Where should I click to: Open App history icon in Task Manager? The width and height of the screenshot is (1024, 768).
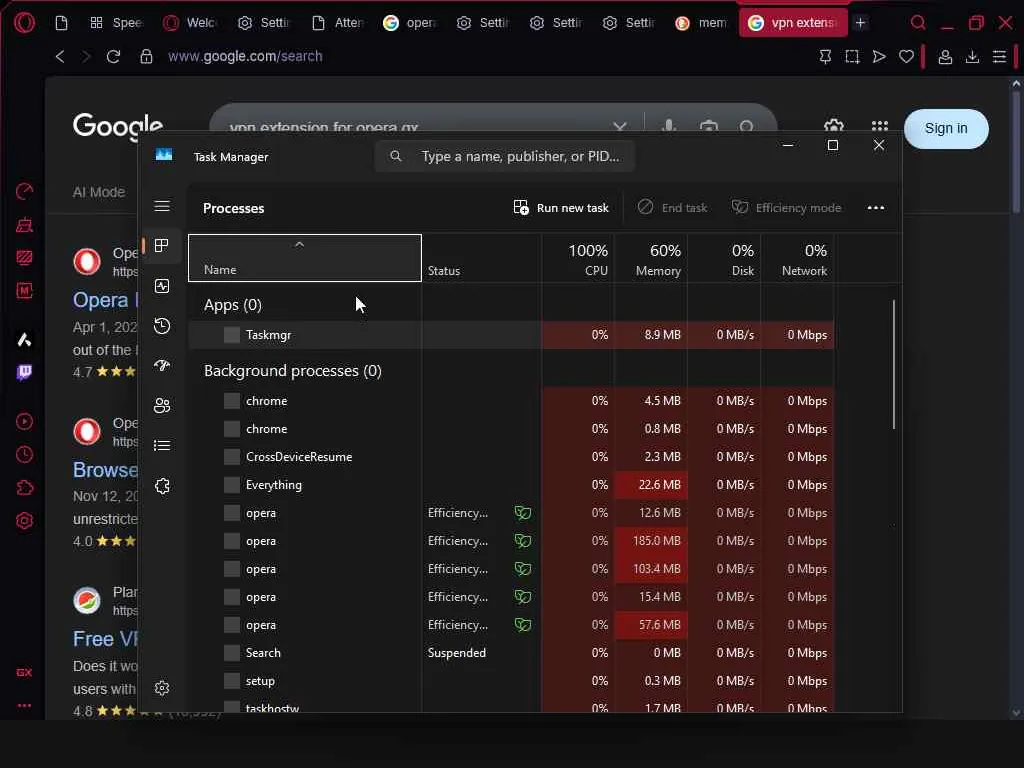(x=162, y=326)
